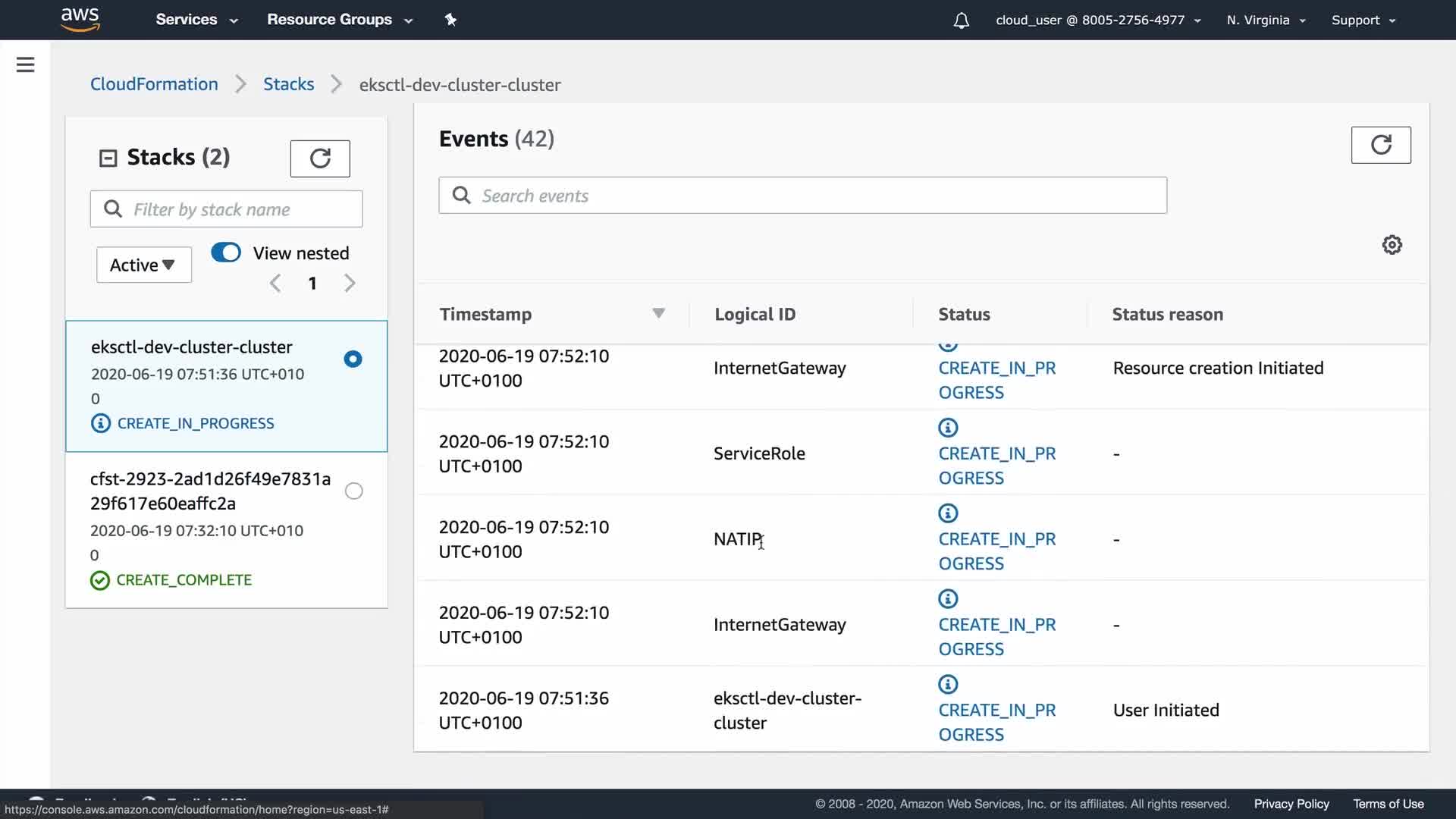Toggle the View nested switch
This screenshot has height=819, width=1456.
[x=226, y=253]
